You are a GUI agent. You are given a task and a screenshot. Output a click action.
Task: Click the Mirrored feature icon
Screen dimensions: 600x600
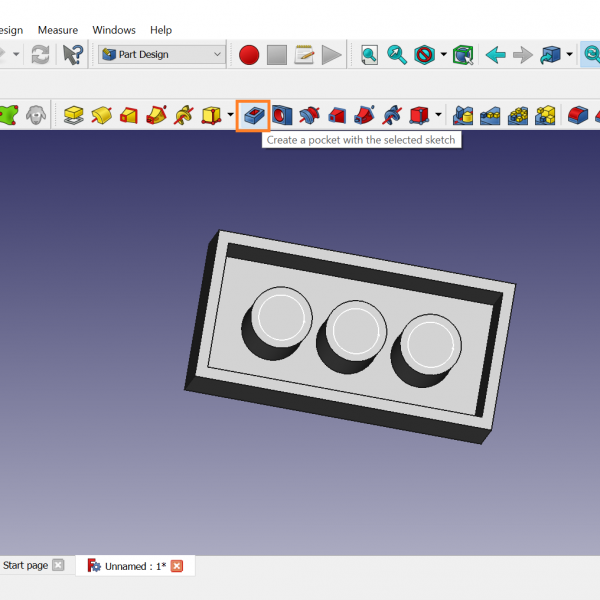pyautogui.click(x=463, y=115)
